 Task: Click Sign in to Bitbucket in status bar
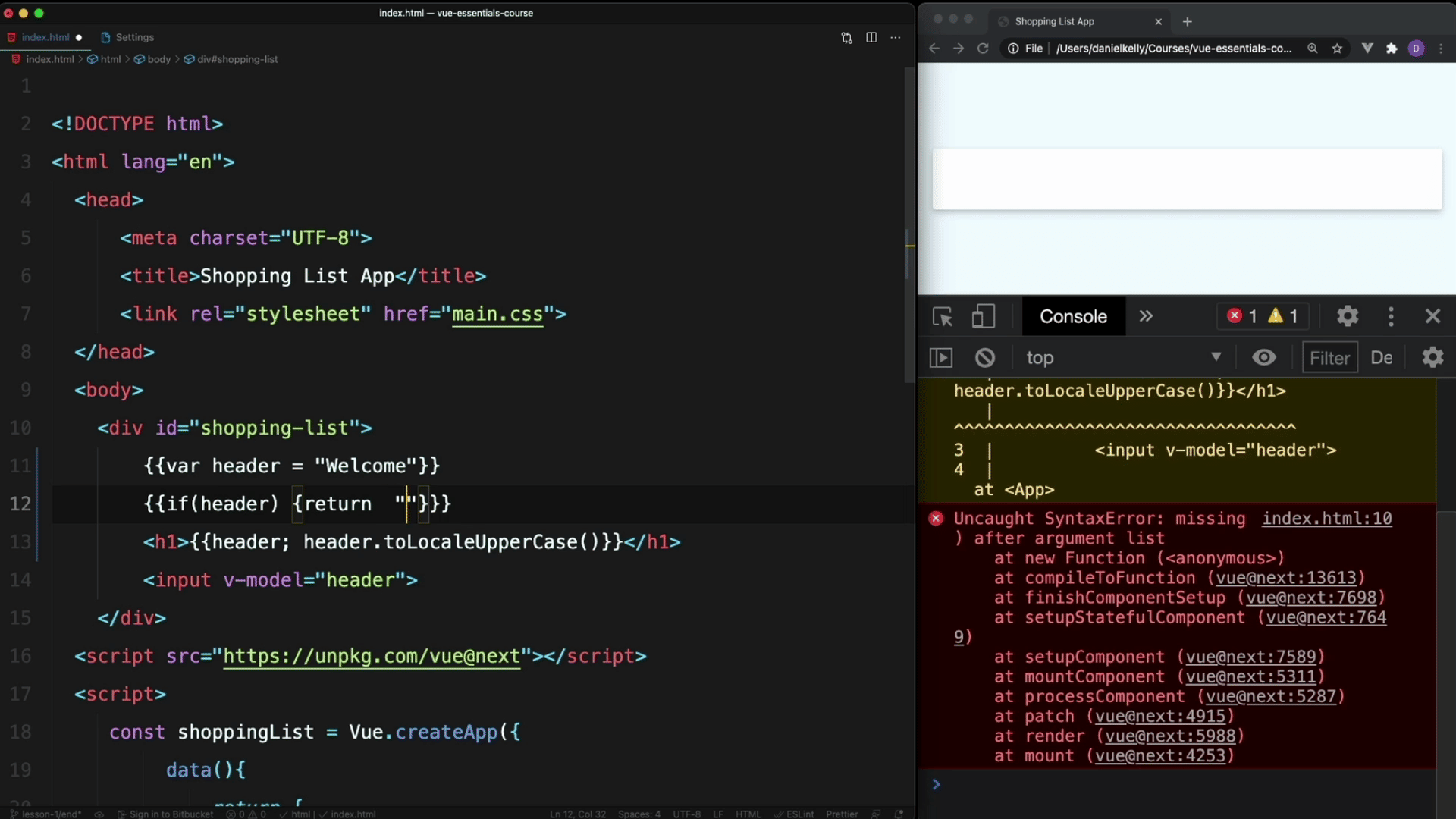(165, 814)
